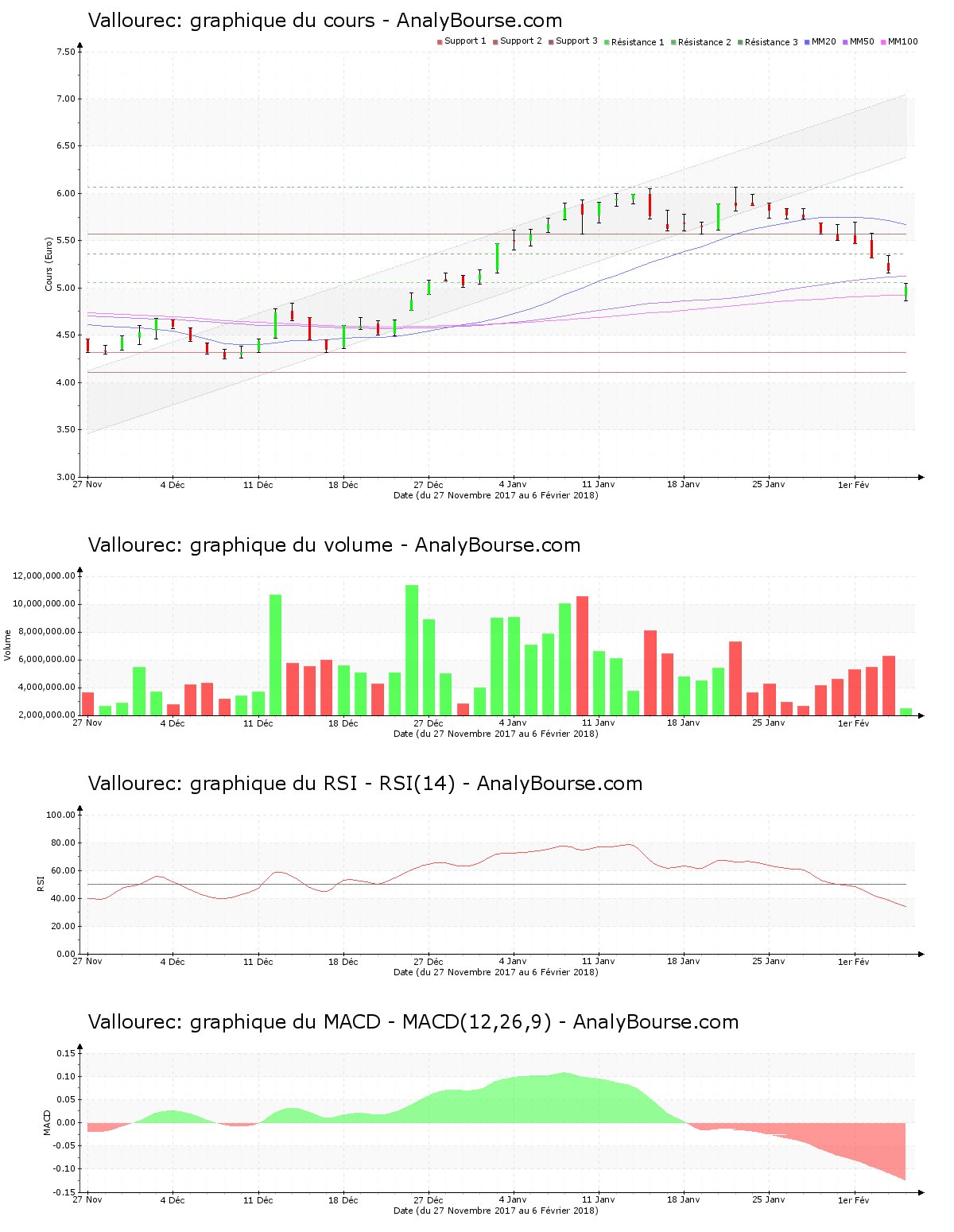Click the 'MACD' y-axis label
This screenshot has width=954, height=1232.
(47, 1122)
